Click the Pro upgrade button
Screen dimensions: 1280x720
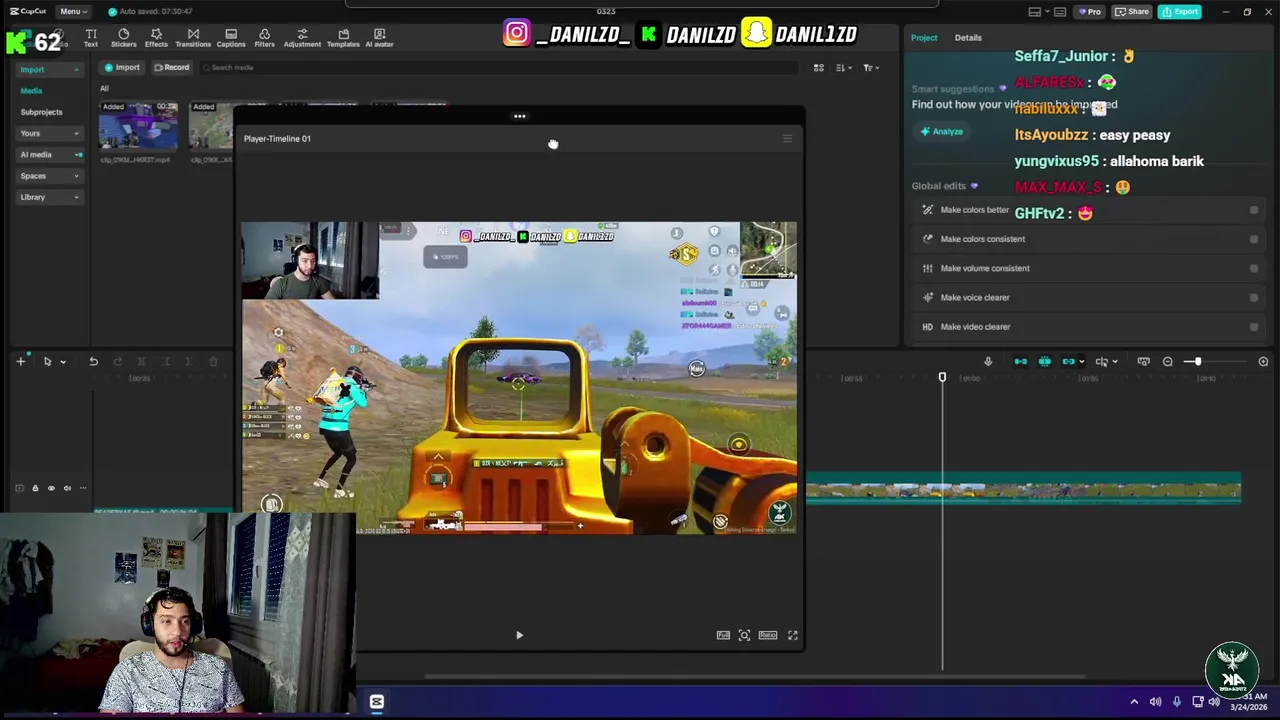click(1089, 12)
